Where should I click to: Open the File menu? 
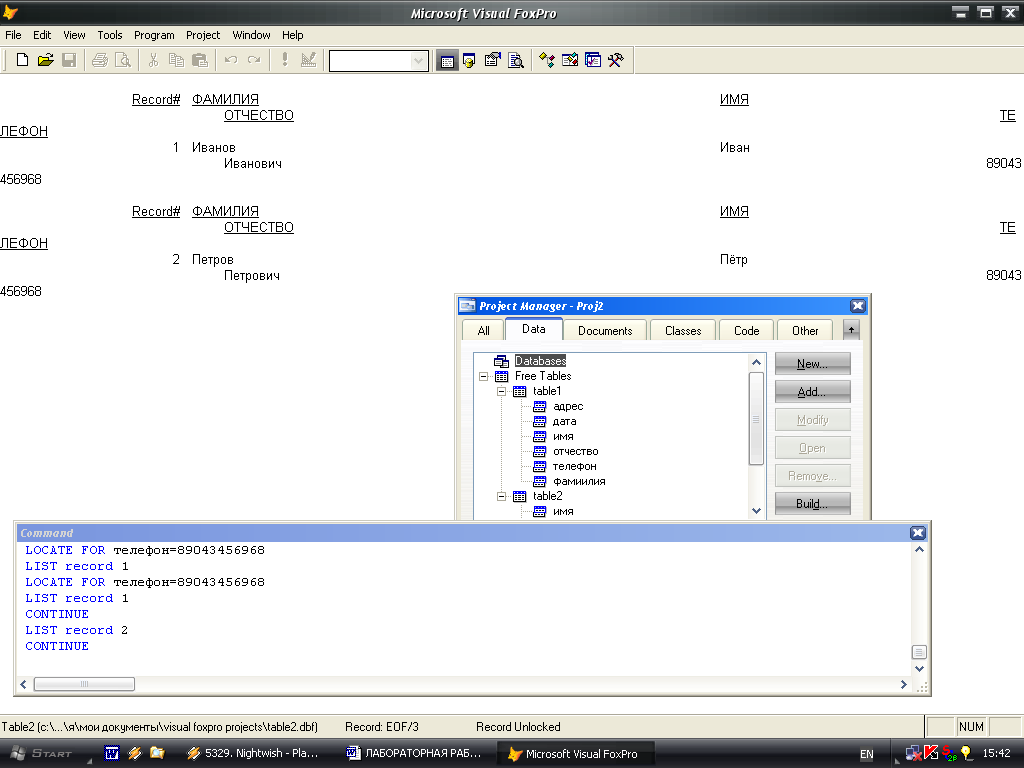pos(13,35)
